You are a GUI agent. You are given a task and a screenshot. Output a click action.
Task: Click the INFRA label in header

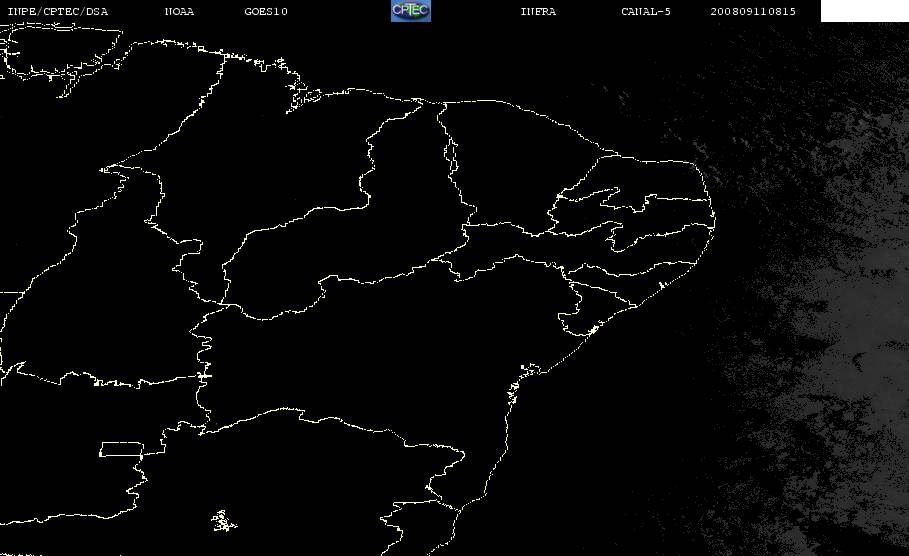tap(539, 12)
